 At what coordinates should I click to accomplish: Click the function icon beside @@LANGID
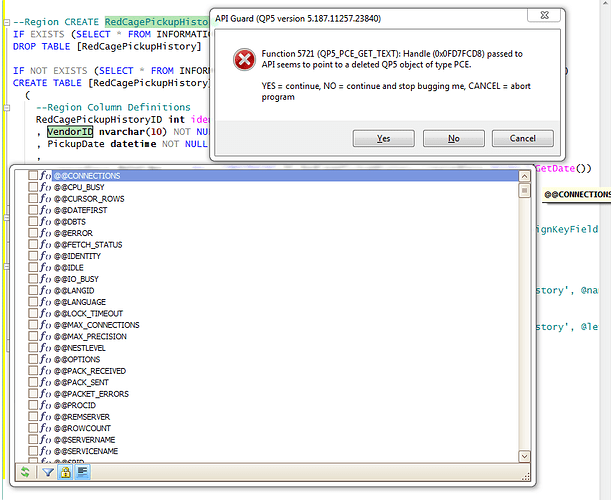click(x=45, y=290)
